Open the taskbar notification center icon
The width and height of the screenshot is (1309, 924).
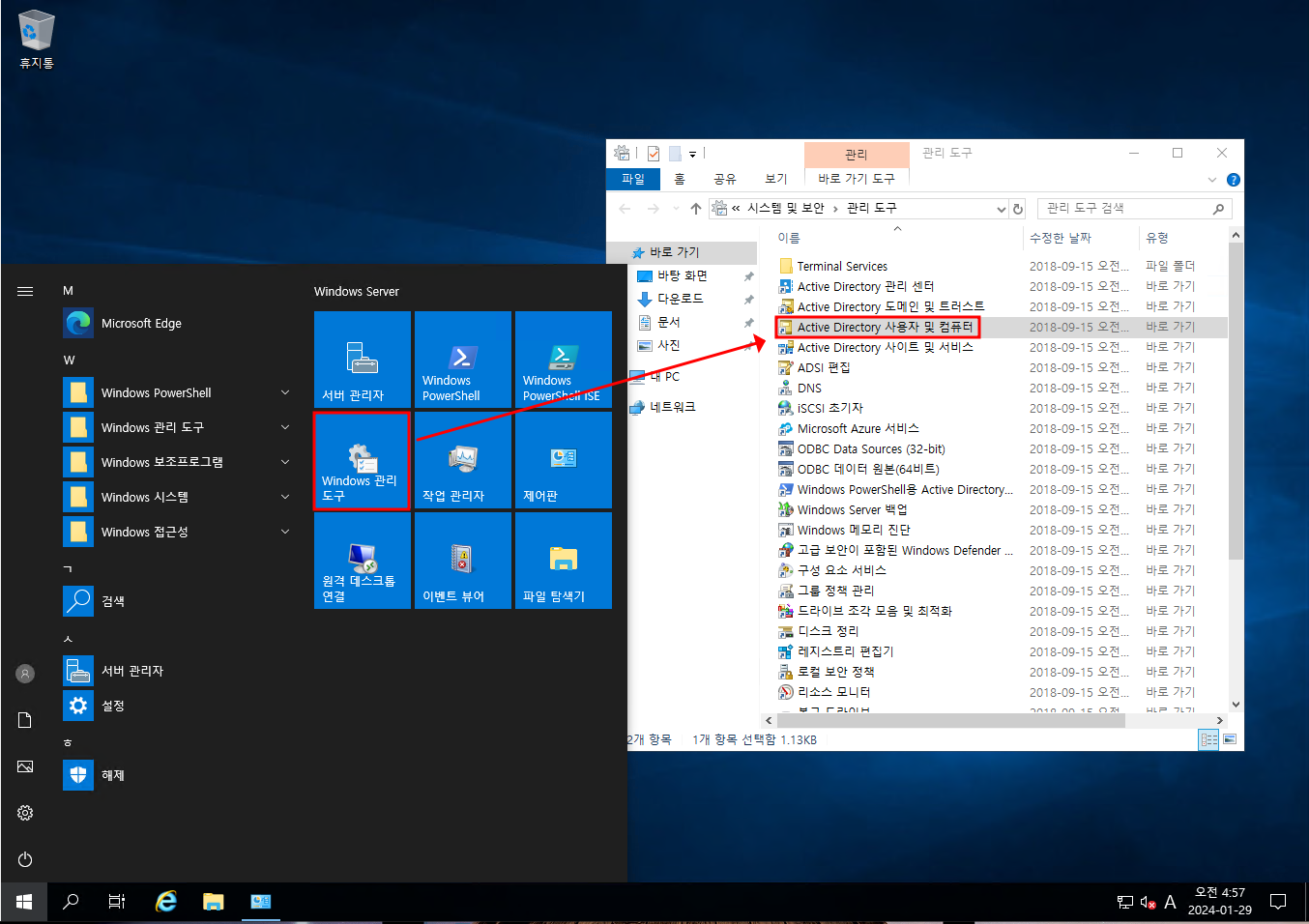[x=1278, y=902]
